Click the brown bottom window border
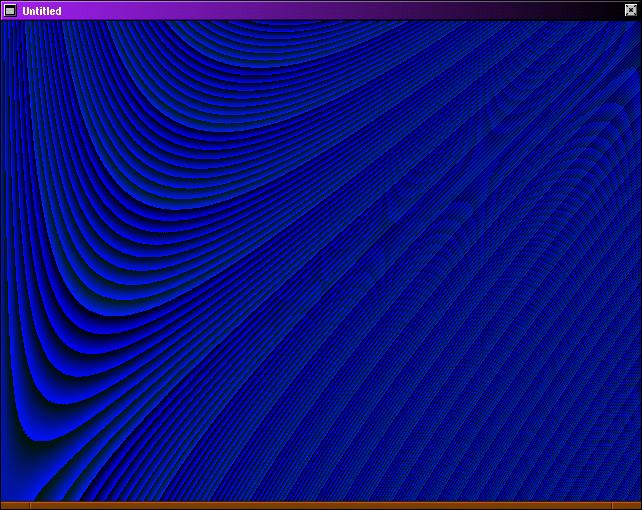Image resolution: width=642 pixels, height=510 pixels. 320,505
